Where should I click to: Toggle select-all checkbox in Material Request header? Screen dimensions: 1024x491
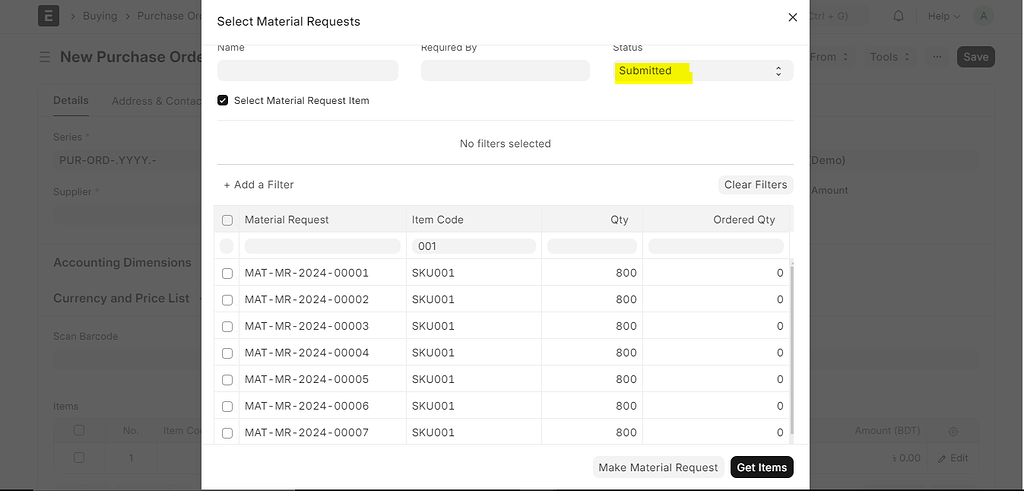[x=227, y=220]
